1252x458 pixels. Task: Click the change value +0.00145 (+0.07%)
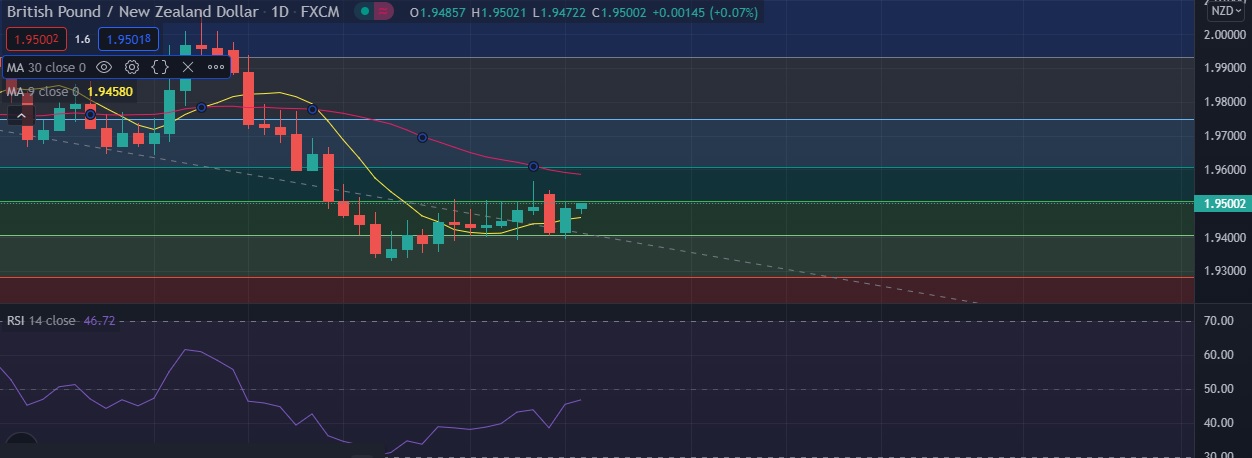pyautogui.click(x=707, y=12)
